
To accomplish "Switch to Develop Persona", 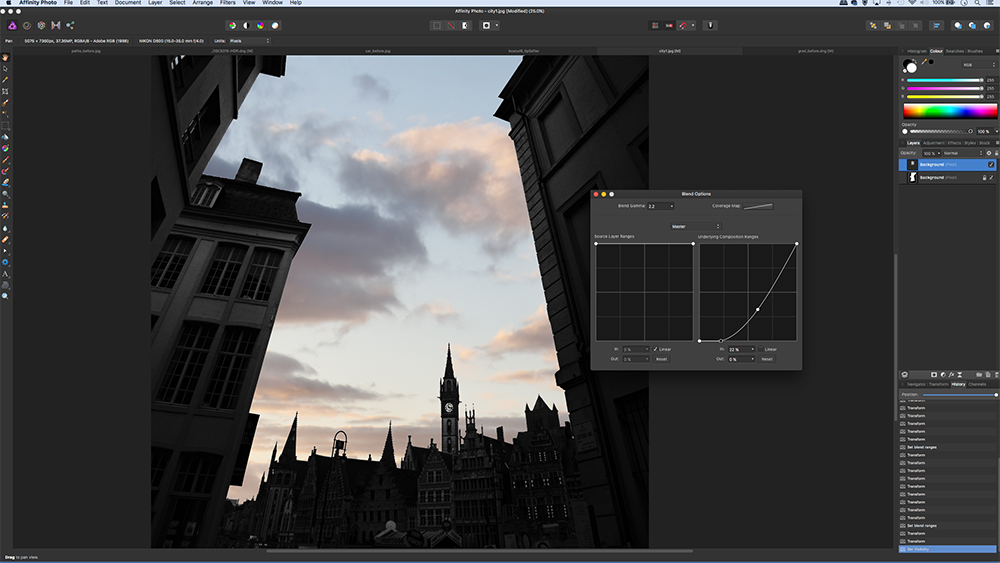I will point(41,26).
